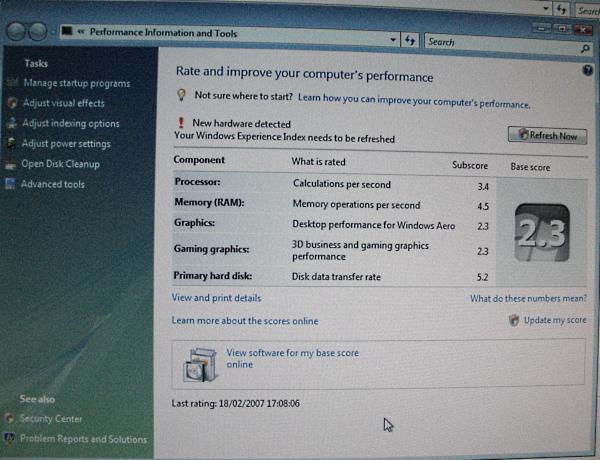Click the shield icon beside Update my score
This screenshot has width=600, height=460.
514,320
